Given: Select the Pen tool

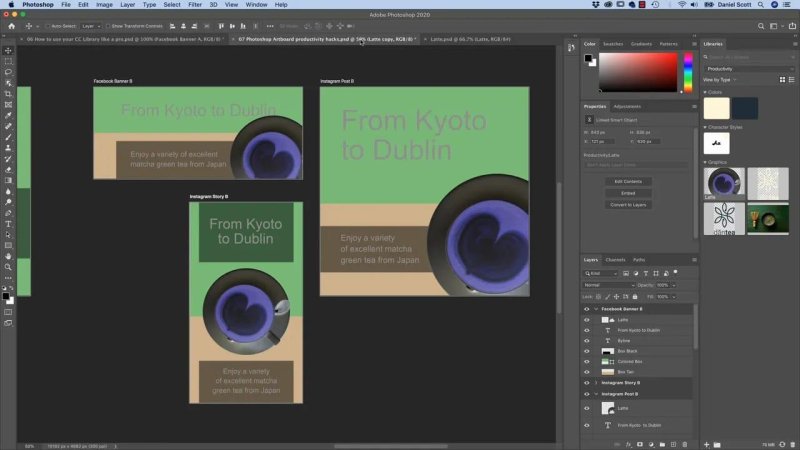Looking at the screenshot, I should click(x=8, y=213).
